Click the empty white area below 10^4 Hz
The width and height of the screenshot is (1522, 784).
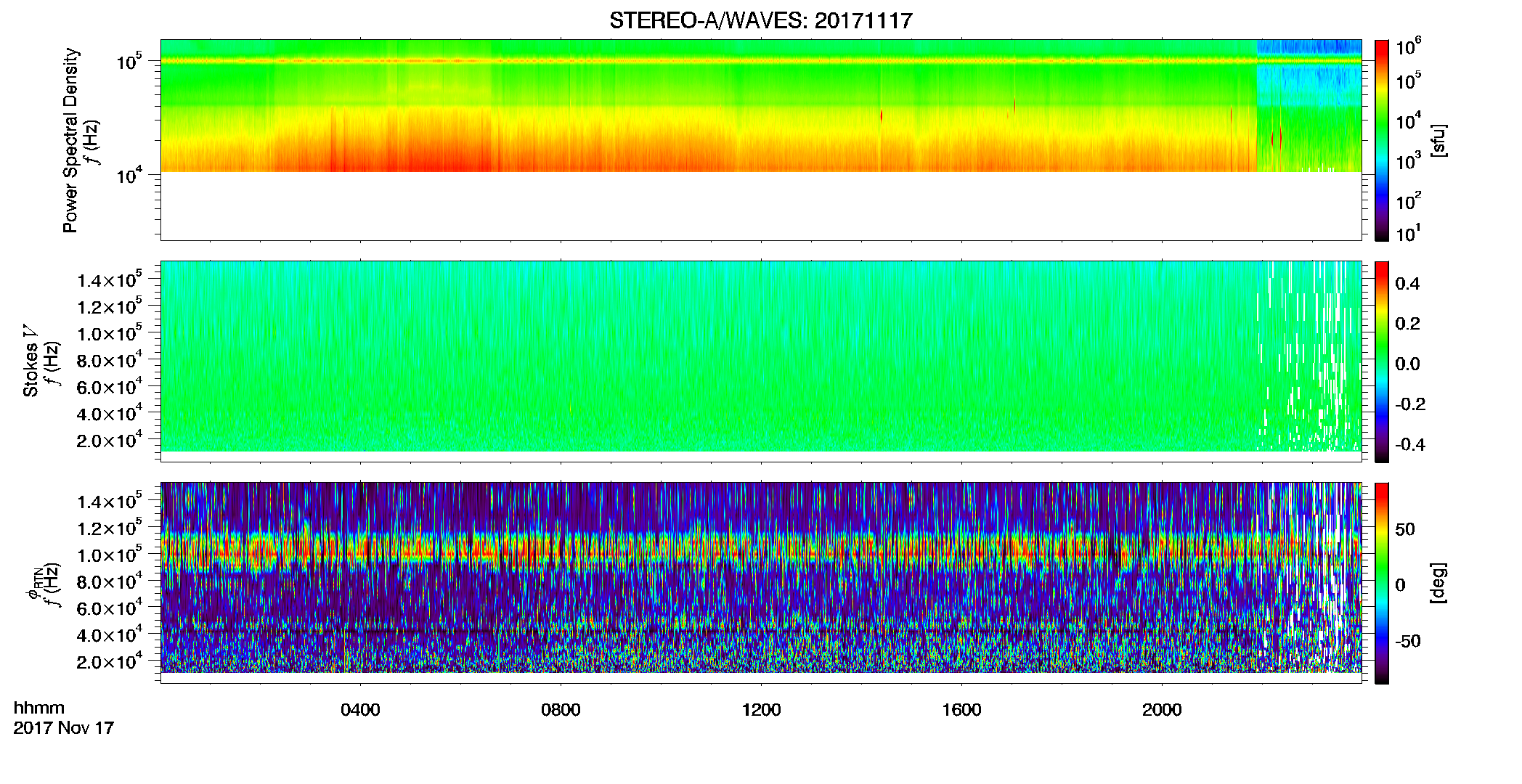[761, 206]
